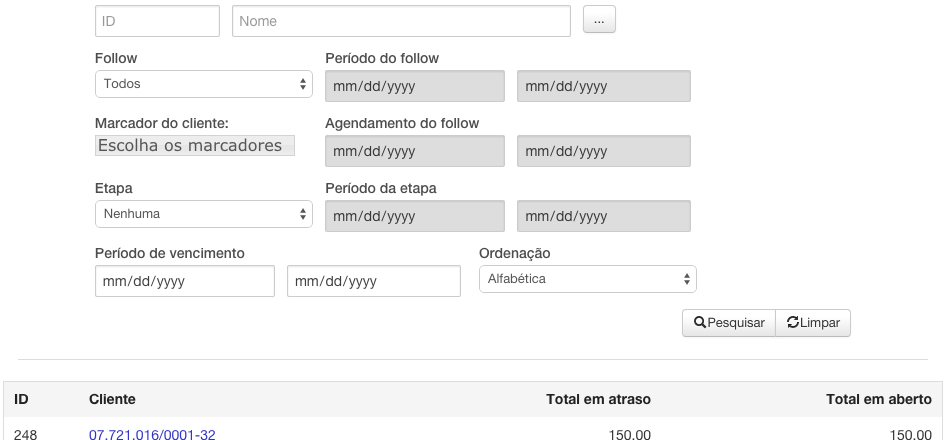Click Agendamento do follow start date
This screenshot has width=951, height=440.
click(415, 151)
